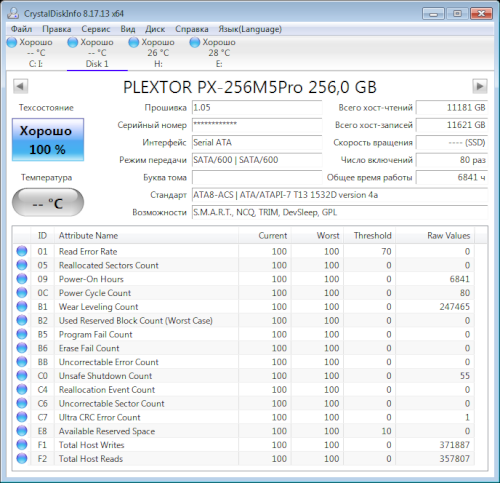
Task: Select the C: I: disk status orb
Action: tap(12, 42)
